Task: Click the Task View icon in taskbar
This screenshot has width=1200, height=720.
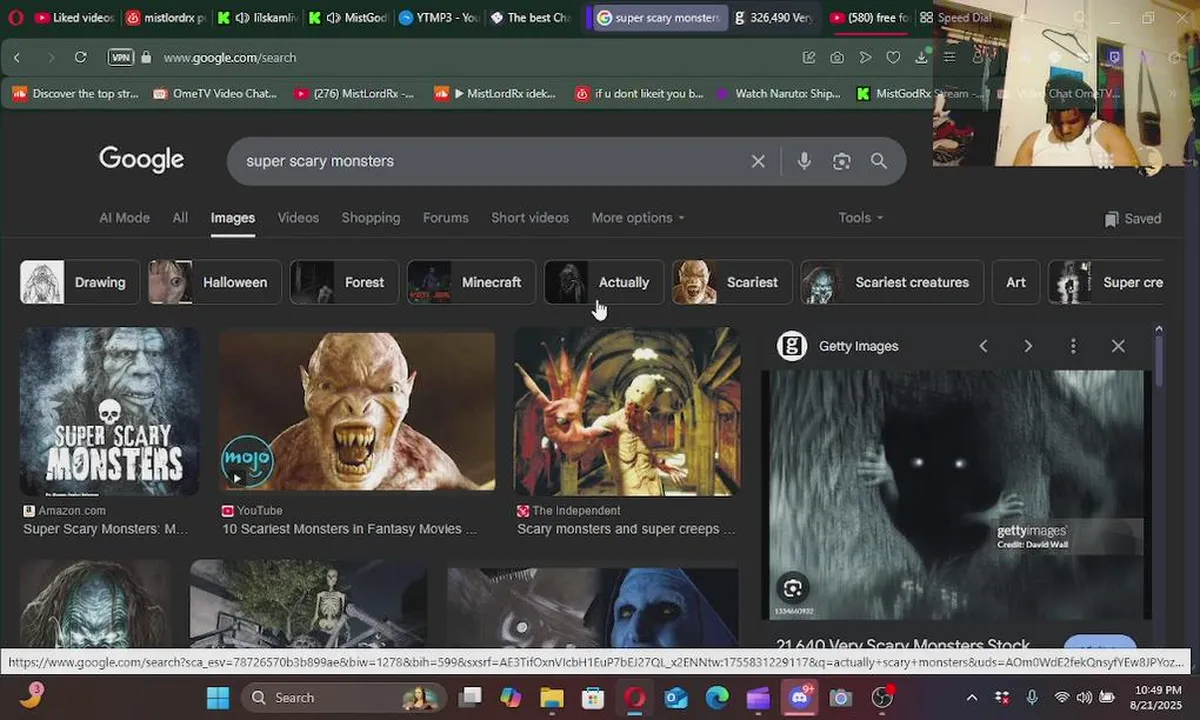Action: 469,697
